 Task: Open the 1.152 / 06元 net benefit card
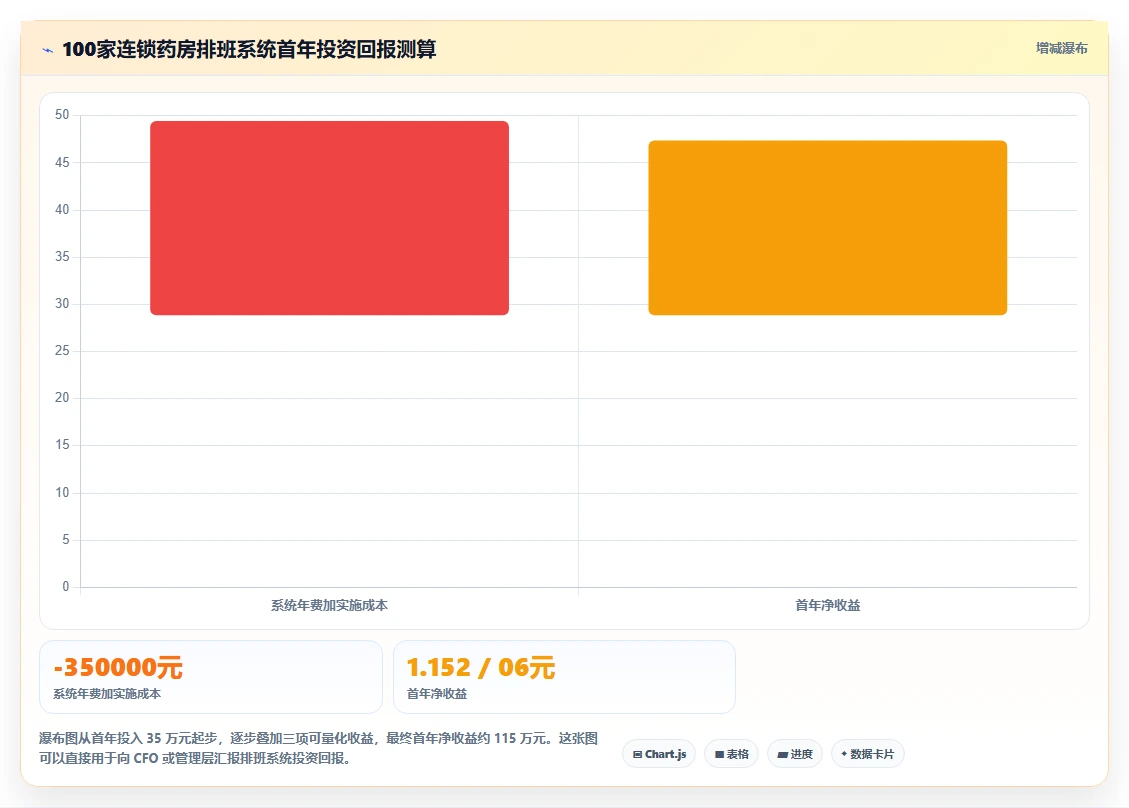pos(564,677)
